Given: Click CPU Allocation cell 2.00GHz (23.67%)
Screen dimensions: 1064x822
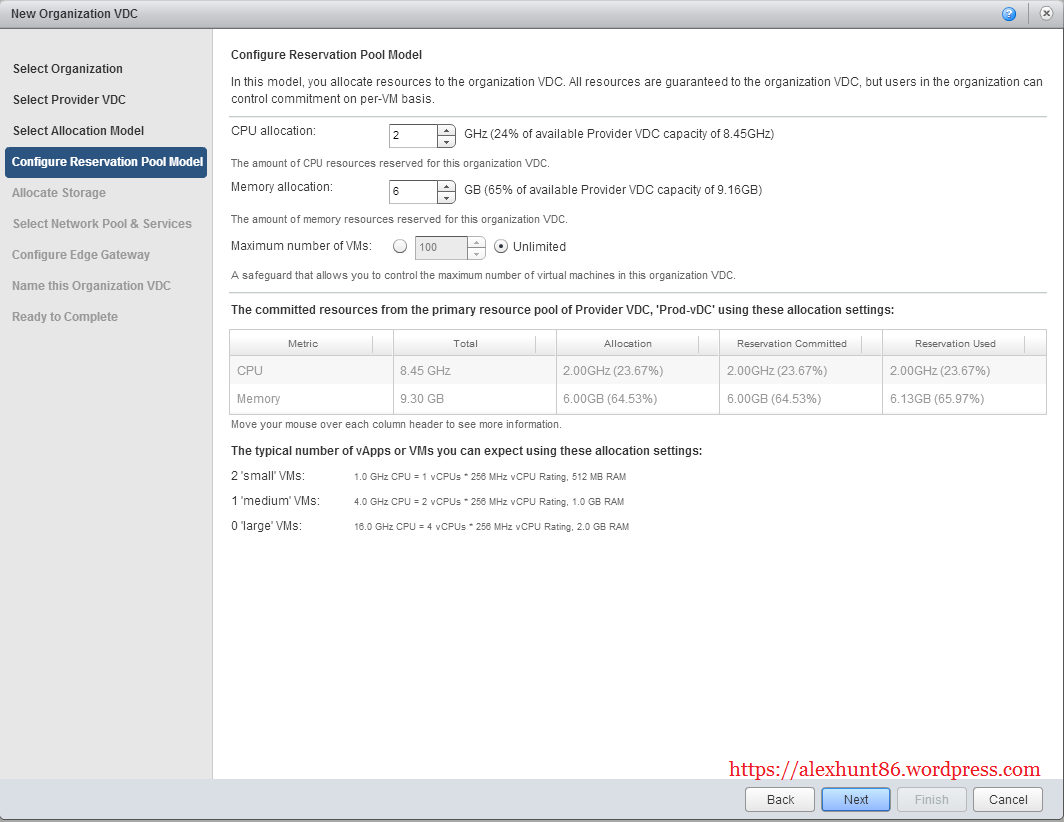Looking at the screenshot, I should [x=637, y=371].
